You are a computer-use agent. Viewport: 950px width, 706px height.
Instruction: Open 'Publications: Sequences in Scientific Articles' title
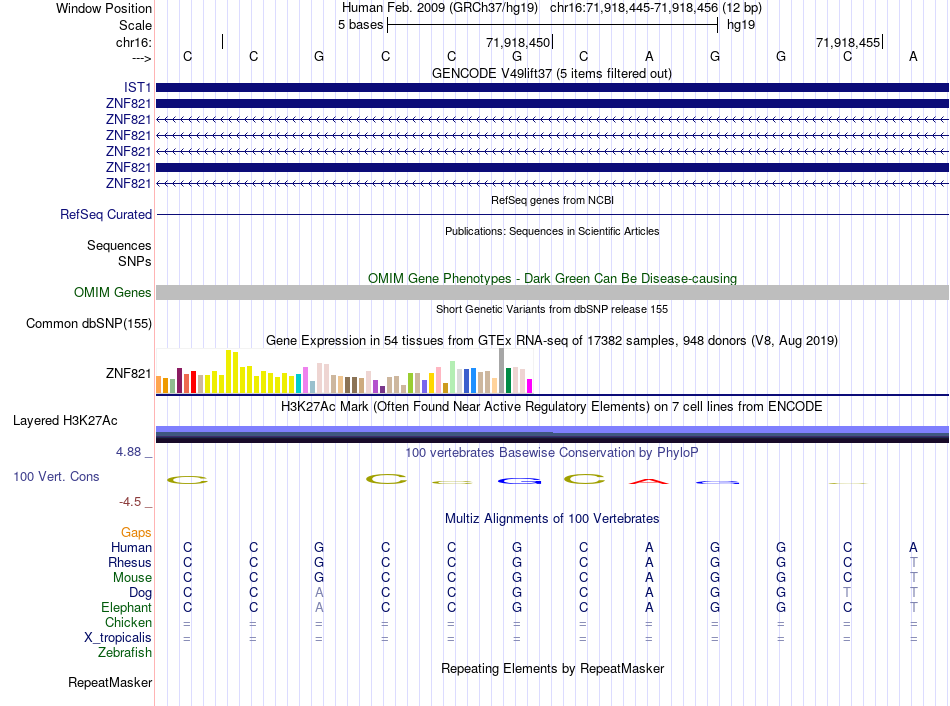[552, 231]
